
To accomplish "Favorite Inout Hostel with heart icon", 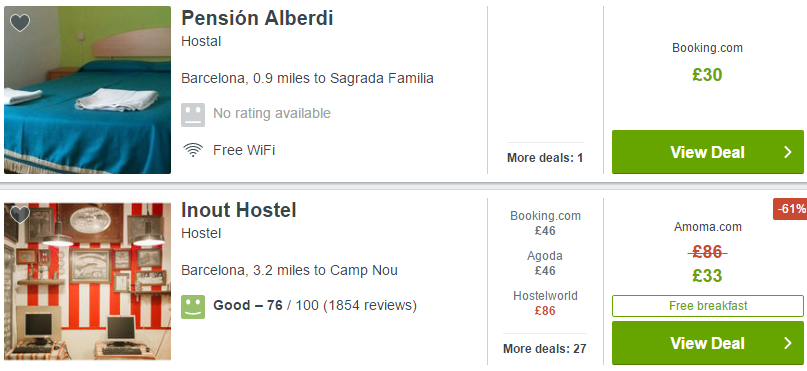I will coord(20,214).
